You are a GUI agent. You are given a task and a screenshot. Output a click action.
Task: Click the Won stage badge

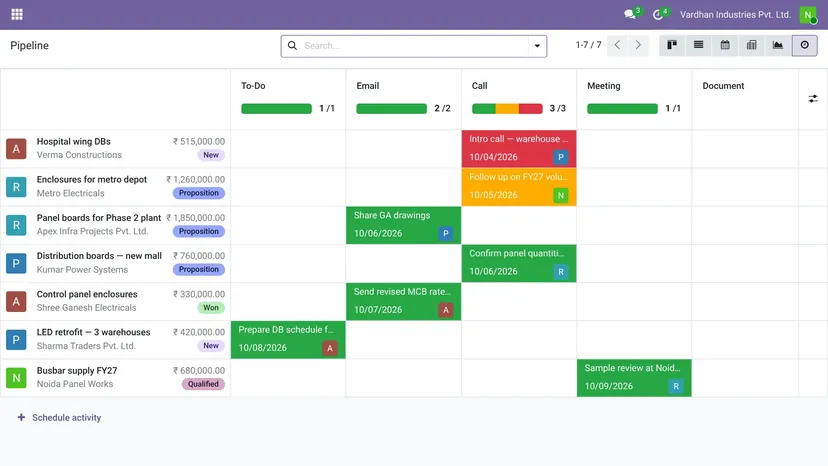[211, 307]
